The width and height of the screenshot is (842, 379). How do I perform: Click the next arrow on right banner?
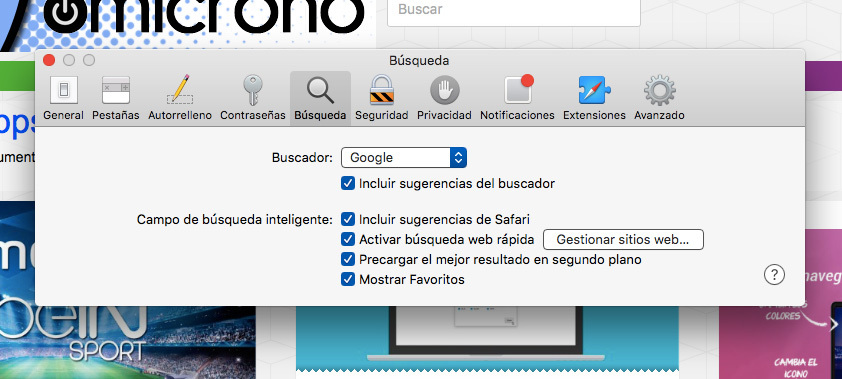pyautogui.click(x=834, y=325)
